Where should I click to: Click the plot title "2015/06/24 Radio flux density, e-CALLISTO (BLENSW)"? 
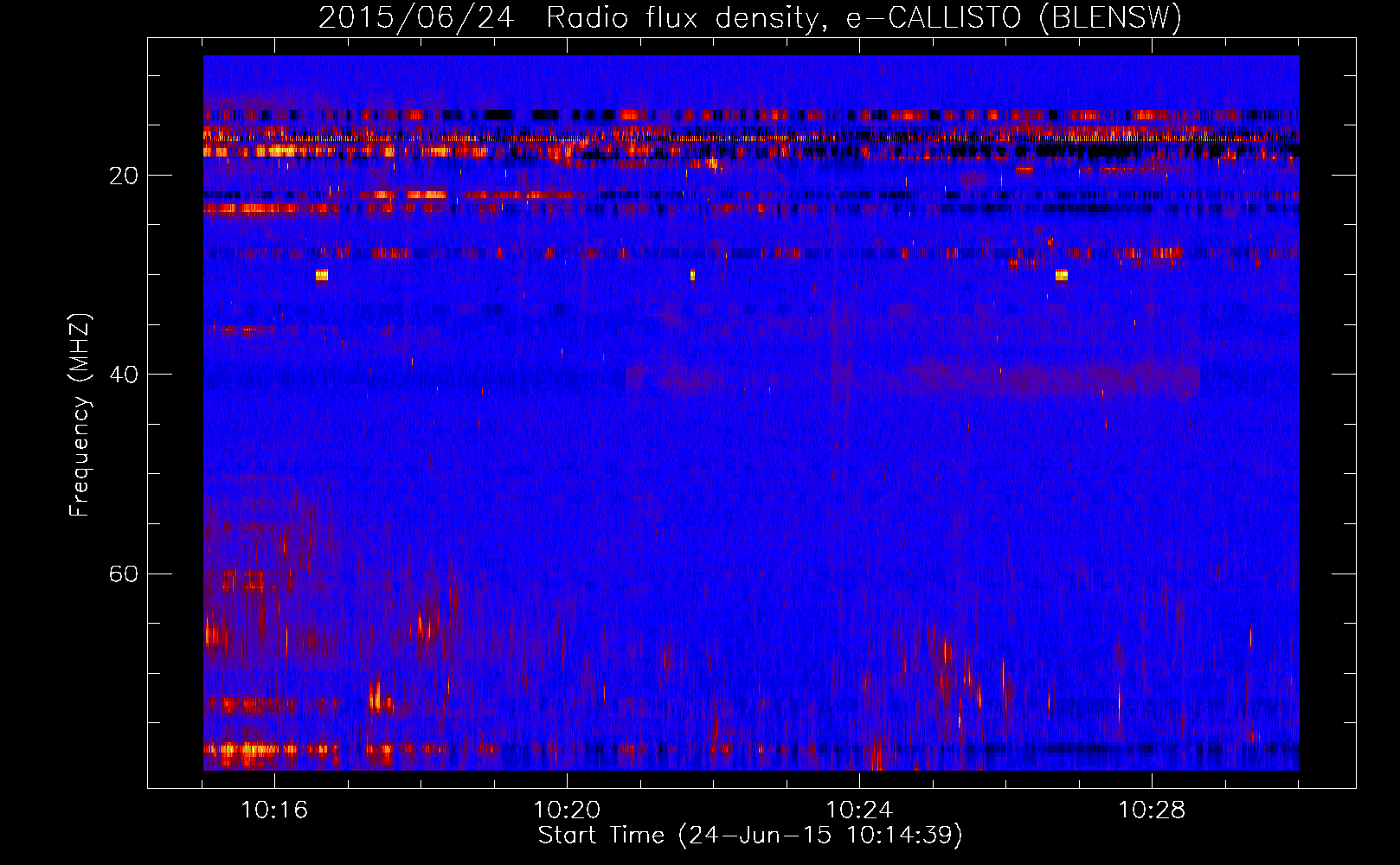pyautogui.click(x=750, y=17)
